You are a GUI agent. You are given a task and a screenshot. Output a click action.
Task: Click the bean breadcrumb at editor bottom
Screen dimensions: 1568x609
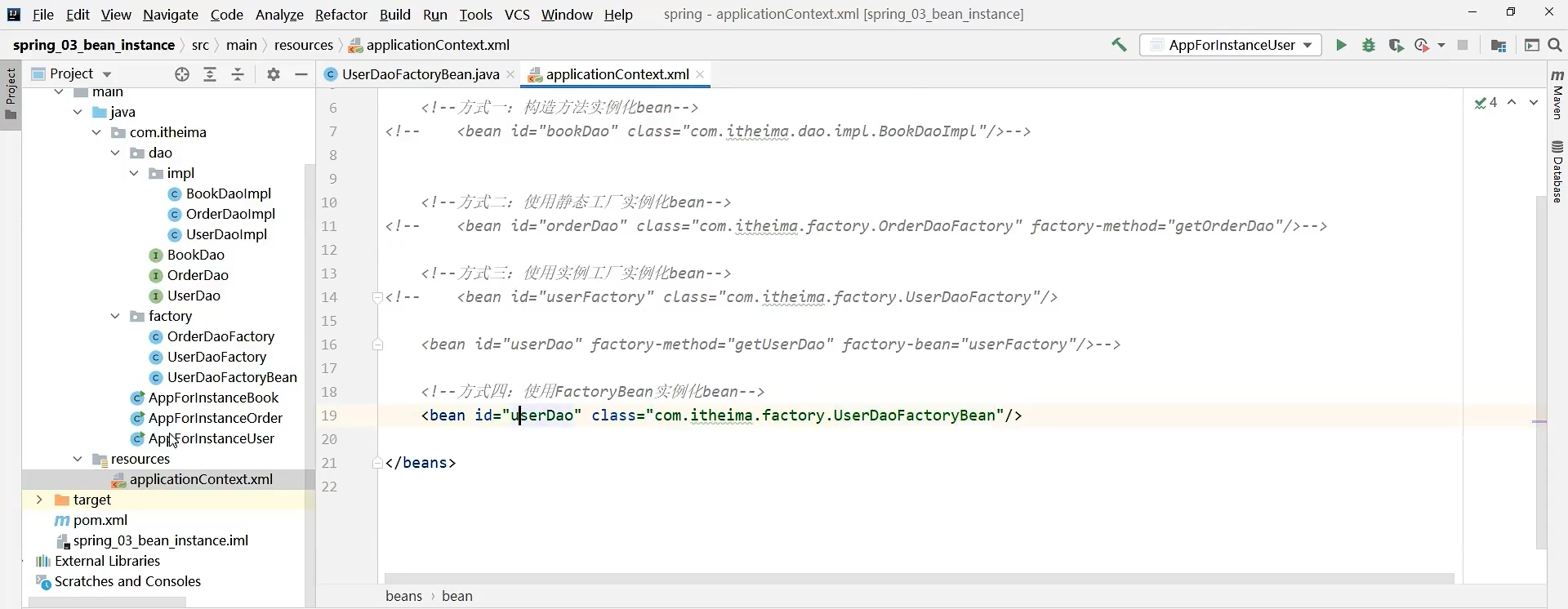tap(457, 596)
